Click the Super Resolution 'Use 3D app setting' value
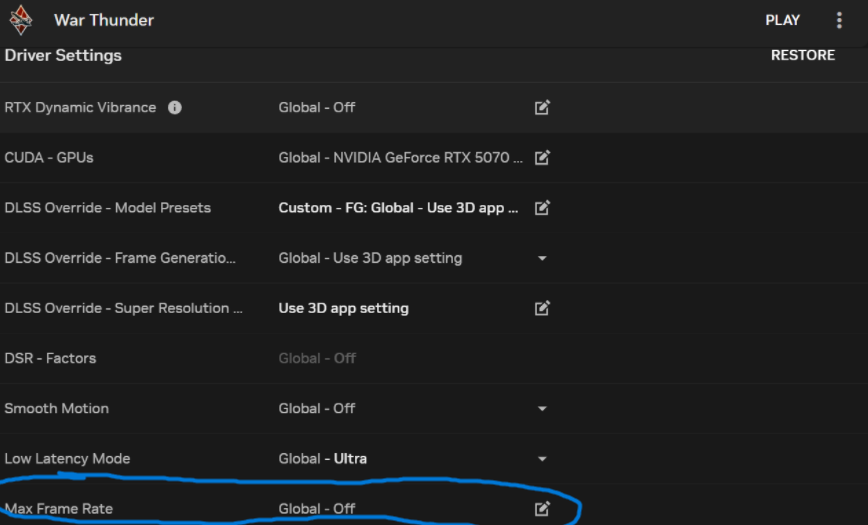This screenshot has height=525, width=868. click(x=343, y=308)
